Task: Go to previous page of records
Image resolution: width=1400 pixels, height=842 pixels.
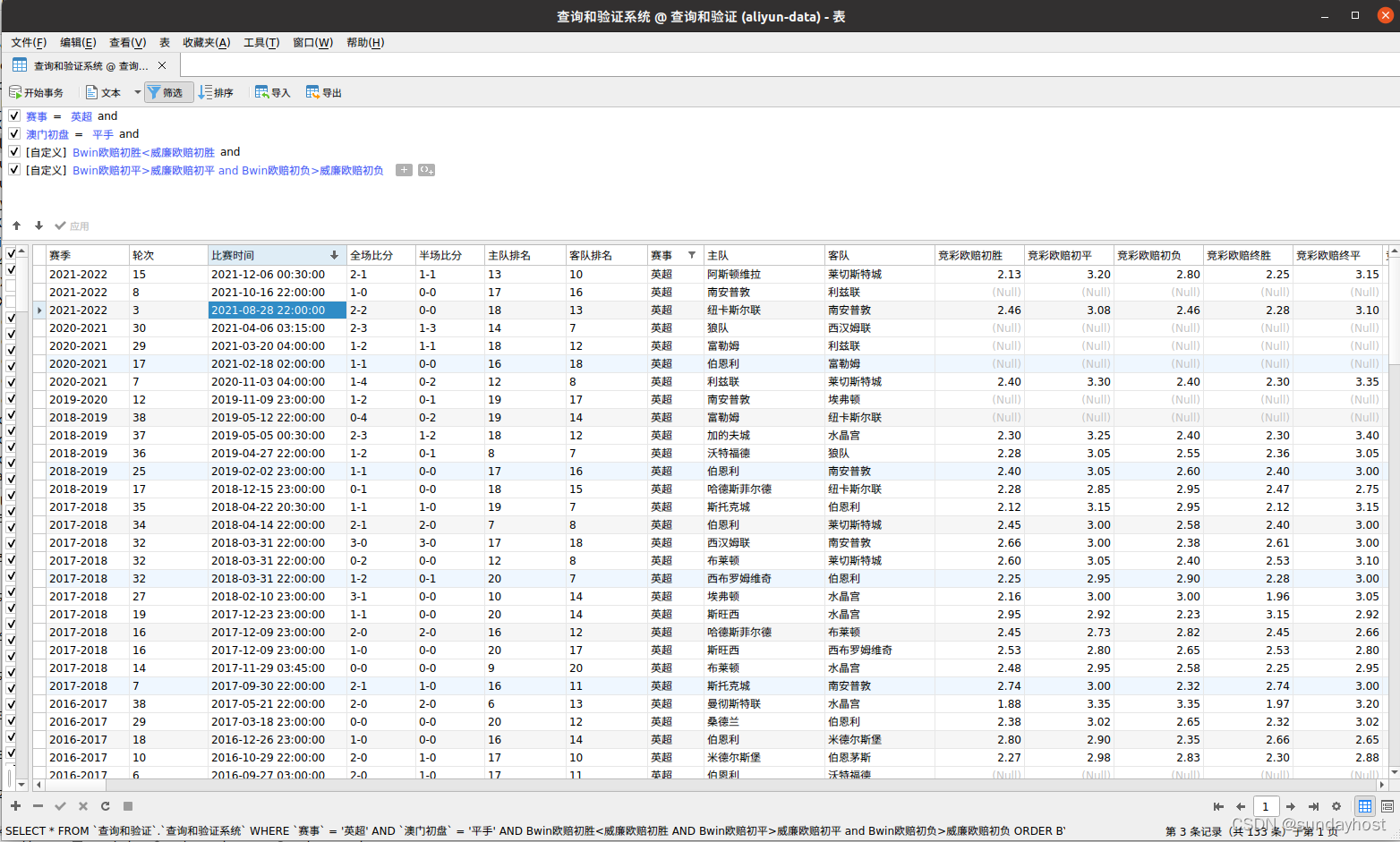Action: click(1240, 806)
